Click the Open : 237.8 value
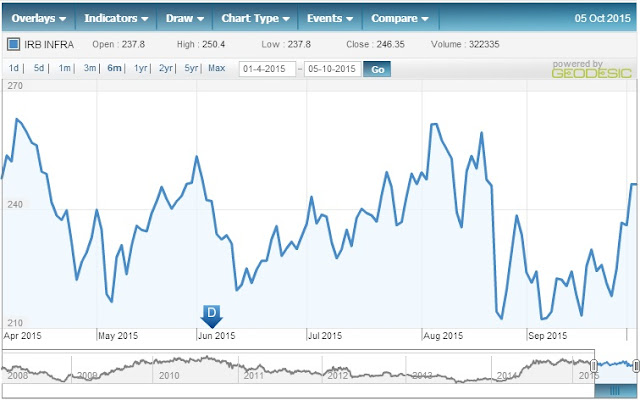Viewport: 640px width, 400px height. [118, 44]
